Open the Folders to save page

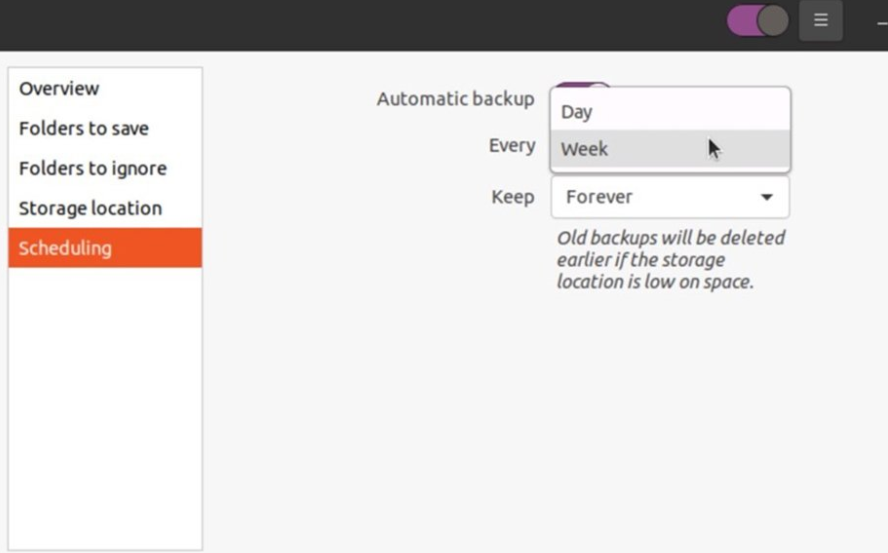point(84,128)
